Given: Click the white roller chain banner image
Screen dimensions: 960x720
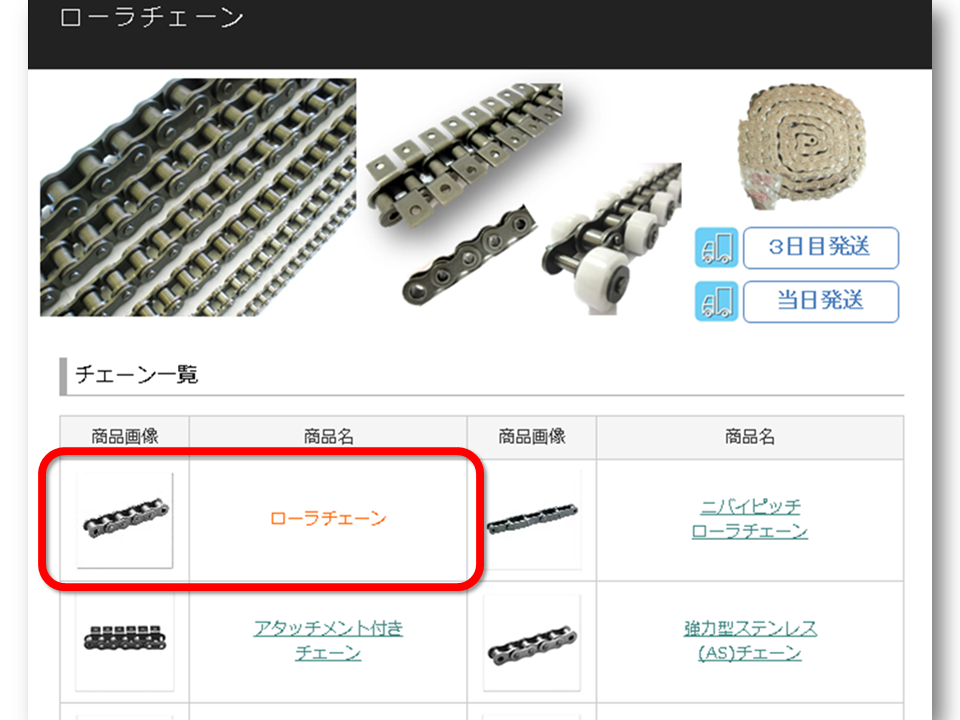Looking at the screenshot, I should pos(612,239).
